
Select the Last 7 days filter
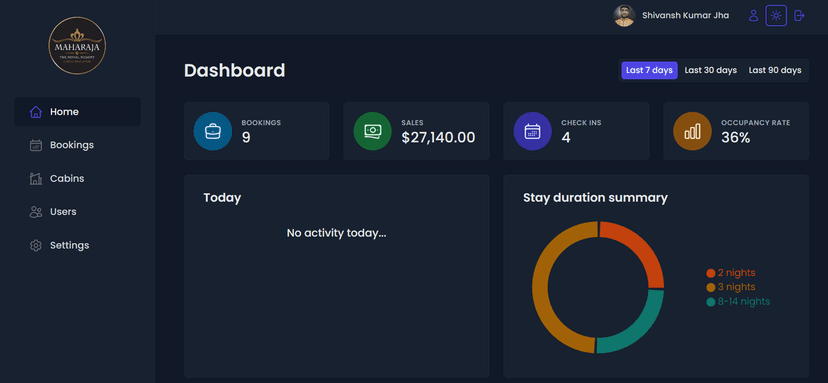649,70
